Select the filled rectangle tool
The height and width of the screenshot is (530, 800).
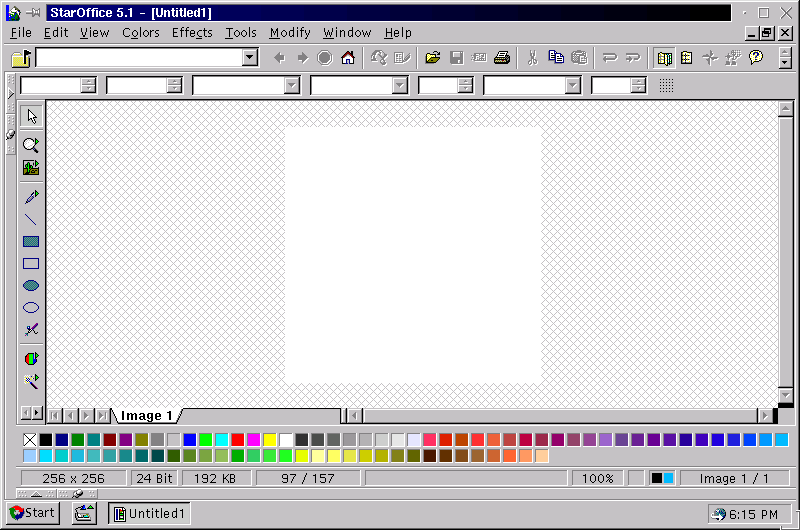[31, 242]
